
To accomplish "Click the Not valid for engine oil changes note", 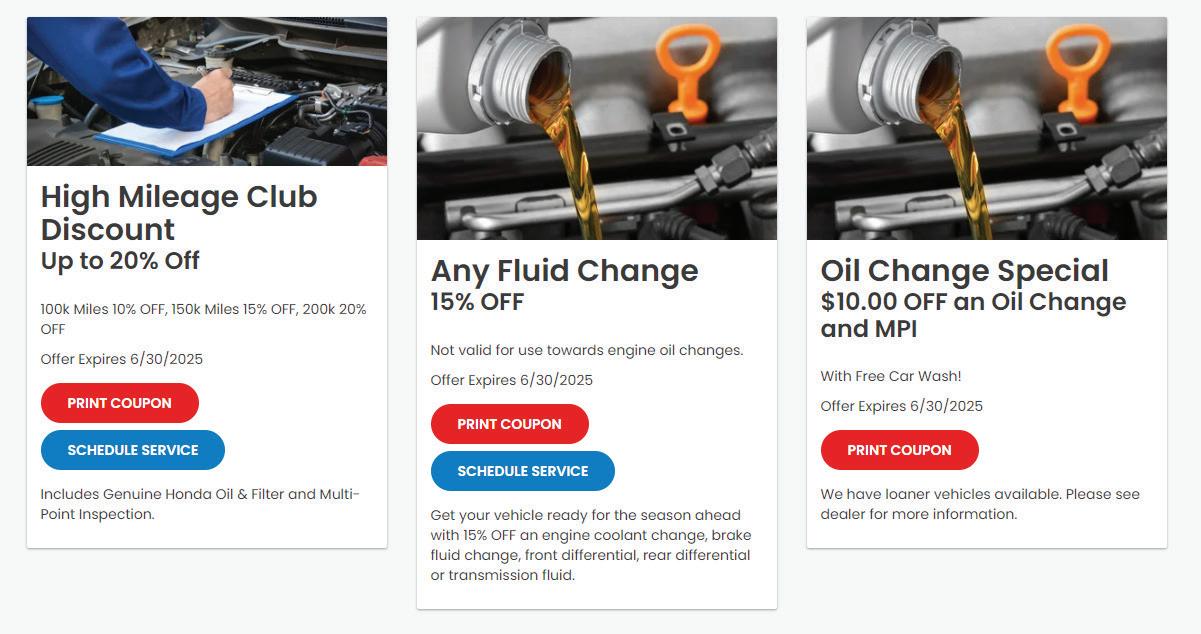I will 587,350.
